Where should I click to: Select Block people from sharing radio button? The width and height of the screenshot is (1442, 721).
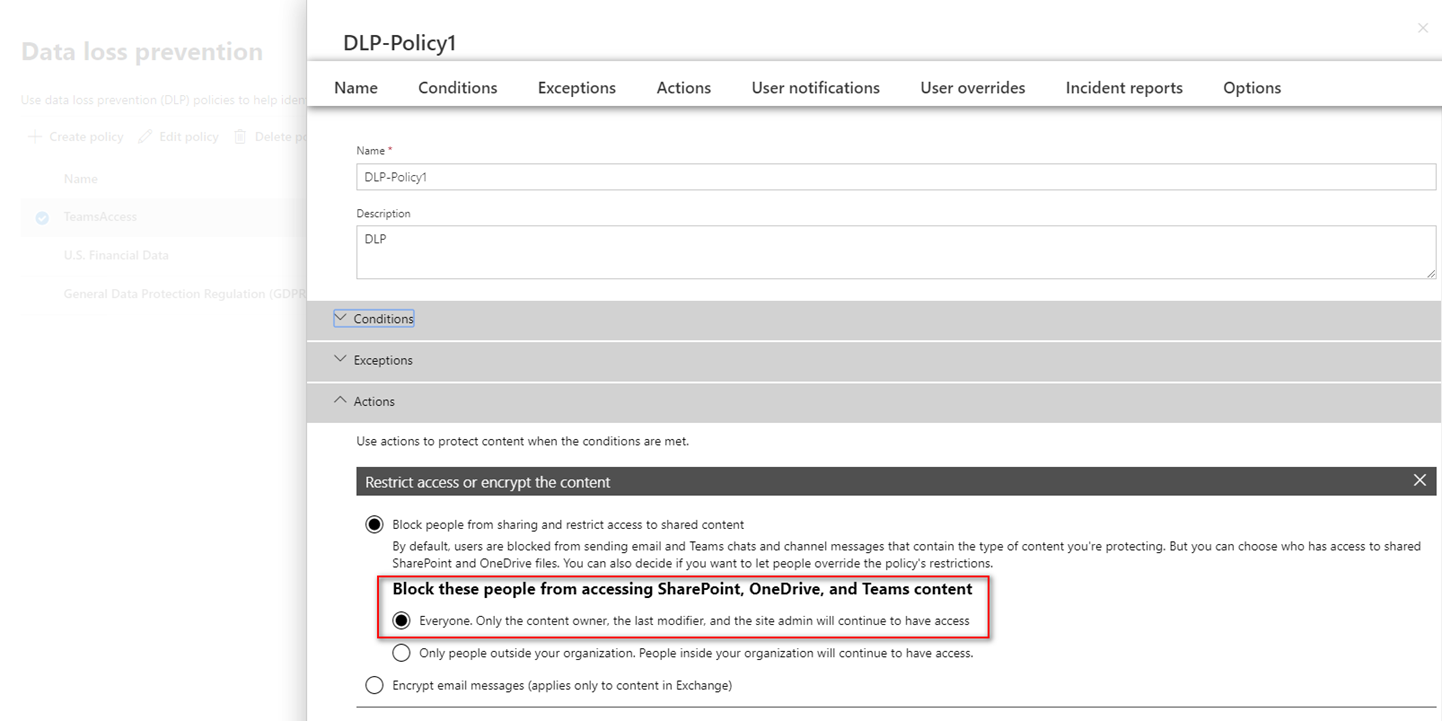pyautogui.click(x=374, y=525)
